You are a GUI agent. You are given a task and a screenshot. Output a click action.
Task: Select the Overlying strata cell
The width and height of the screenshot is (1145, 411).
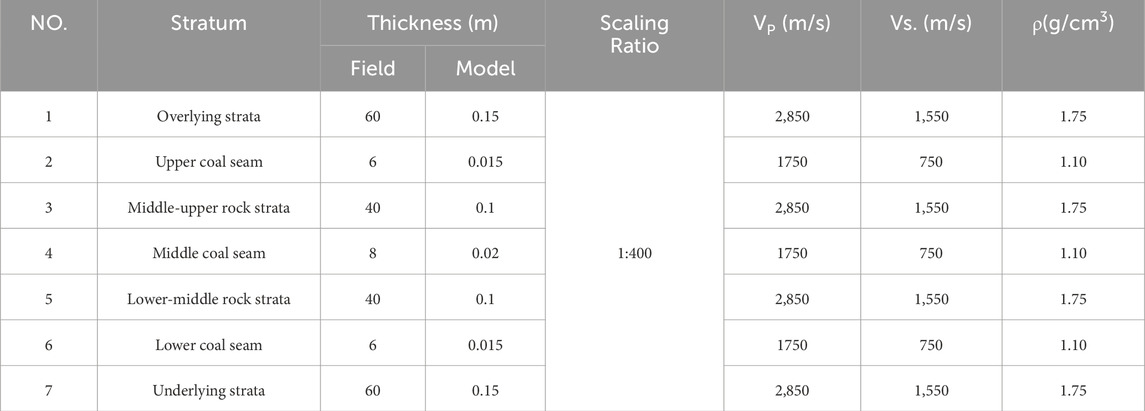209,116
